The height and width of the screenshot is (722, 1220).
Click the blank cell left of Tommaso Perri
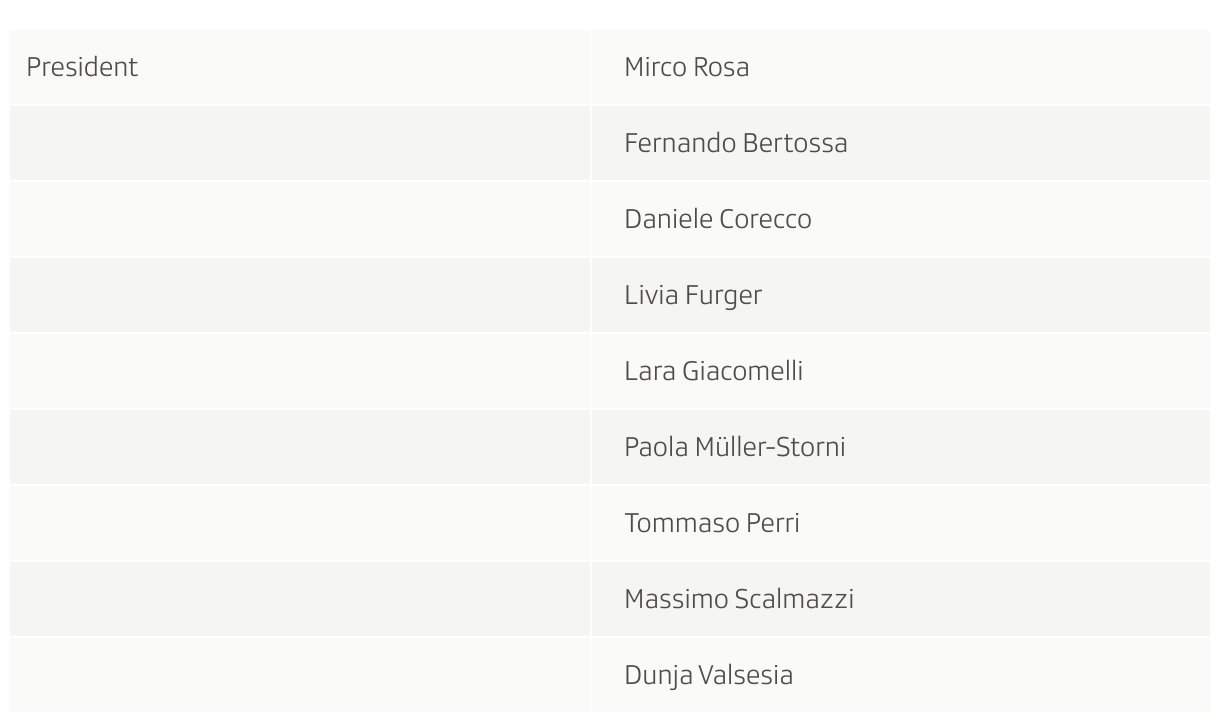300,523
